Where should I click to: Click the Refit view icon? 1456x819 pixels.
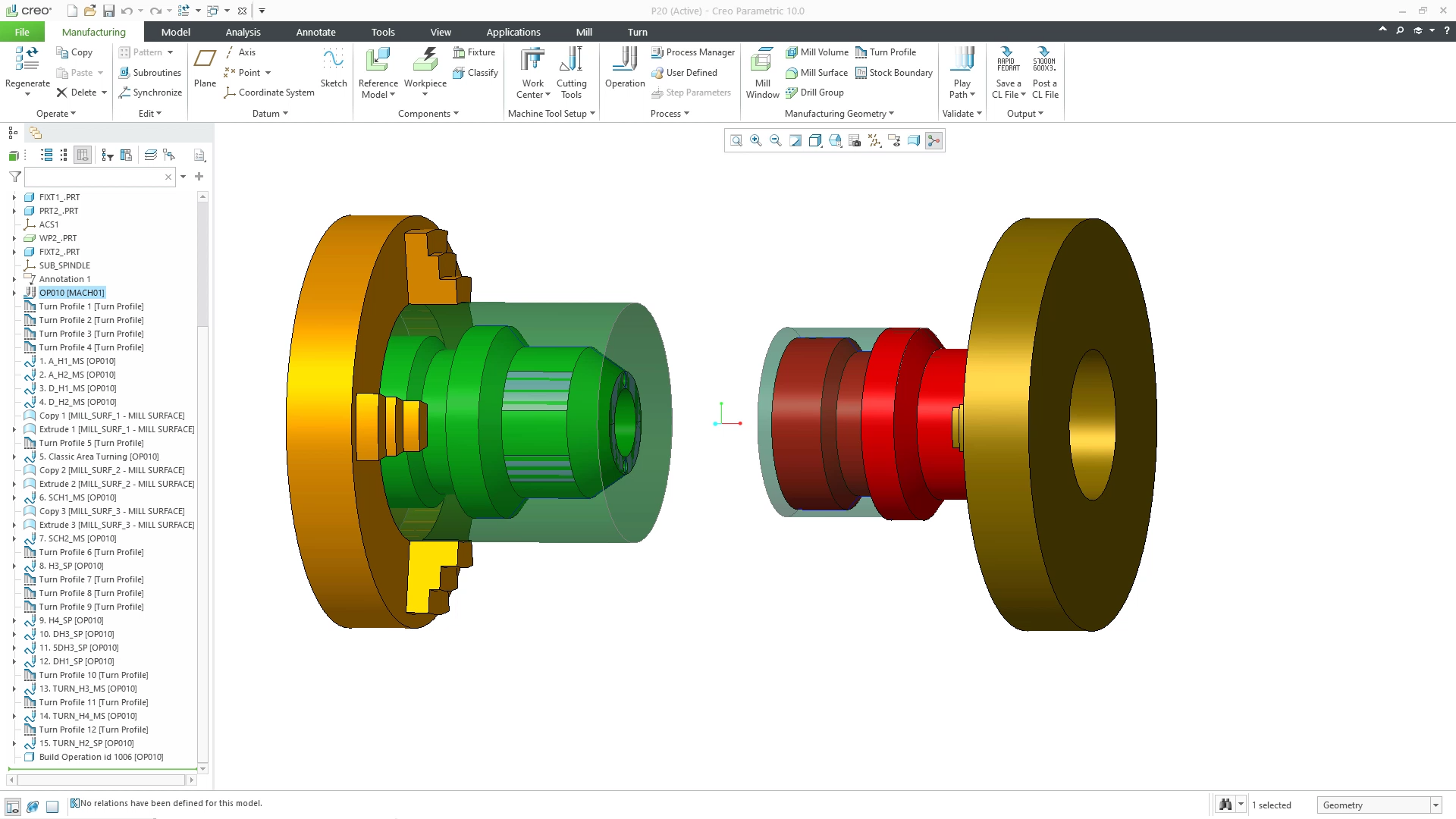736,141
